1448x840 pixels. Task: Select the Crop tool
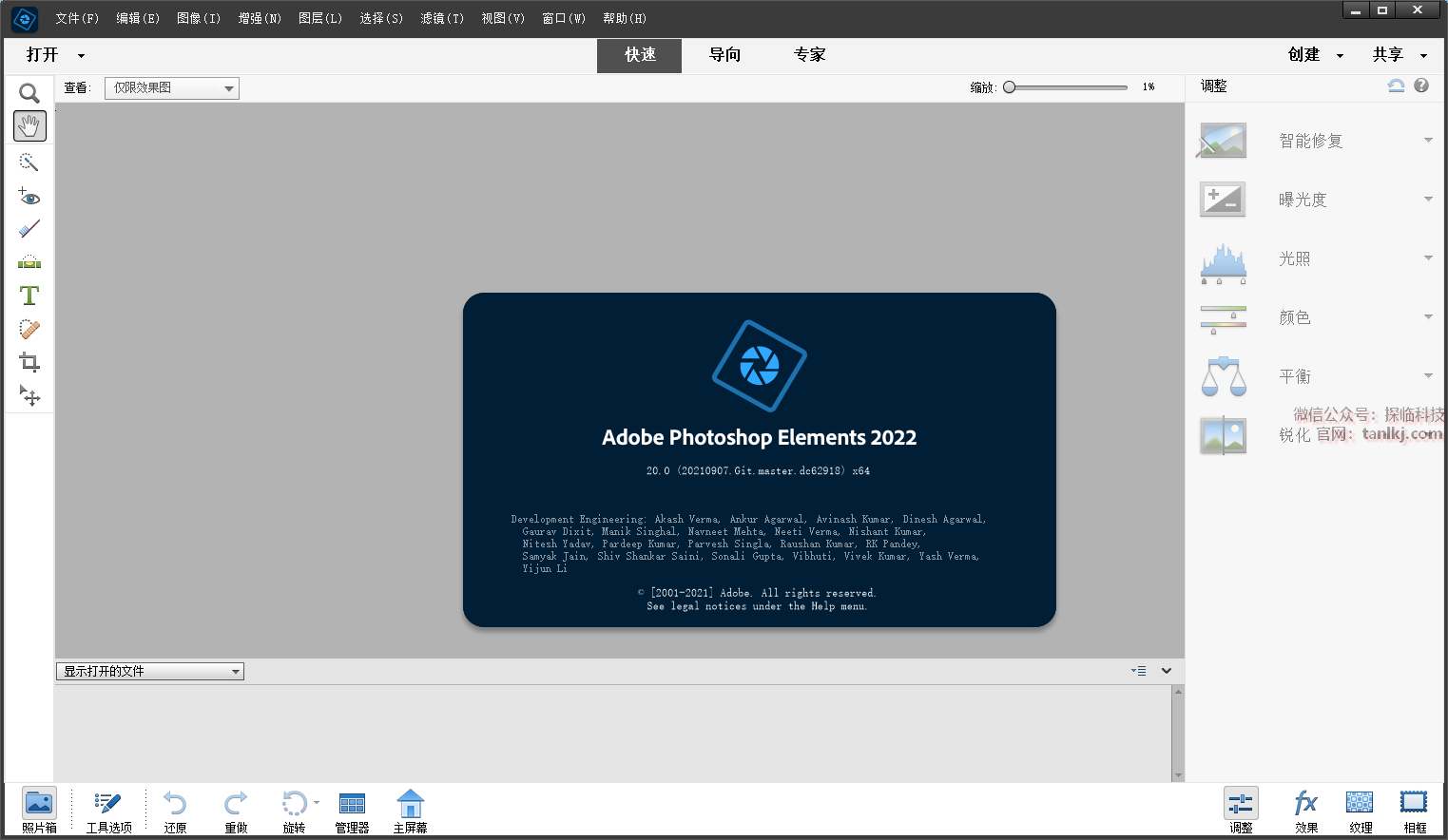(x=29, y=362)
